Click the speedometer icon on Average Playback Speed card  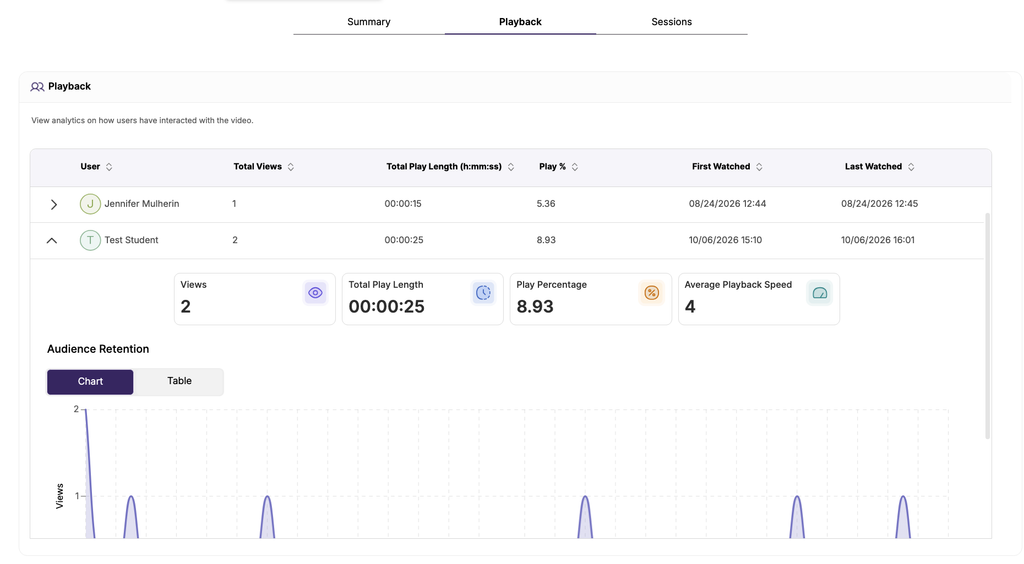(x=820, y=293)
